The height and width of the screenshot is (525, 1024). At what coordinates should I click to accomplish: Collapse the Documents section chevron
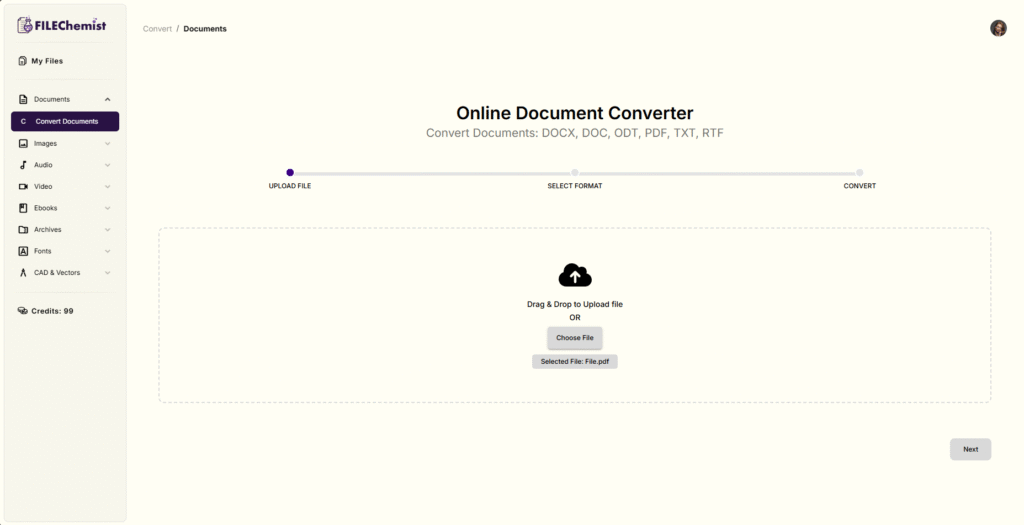[x=107, y=100]
